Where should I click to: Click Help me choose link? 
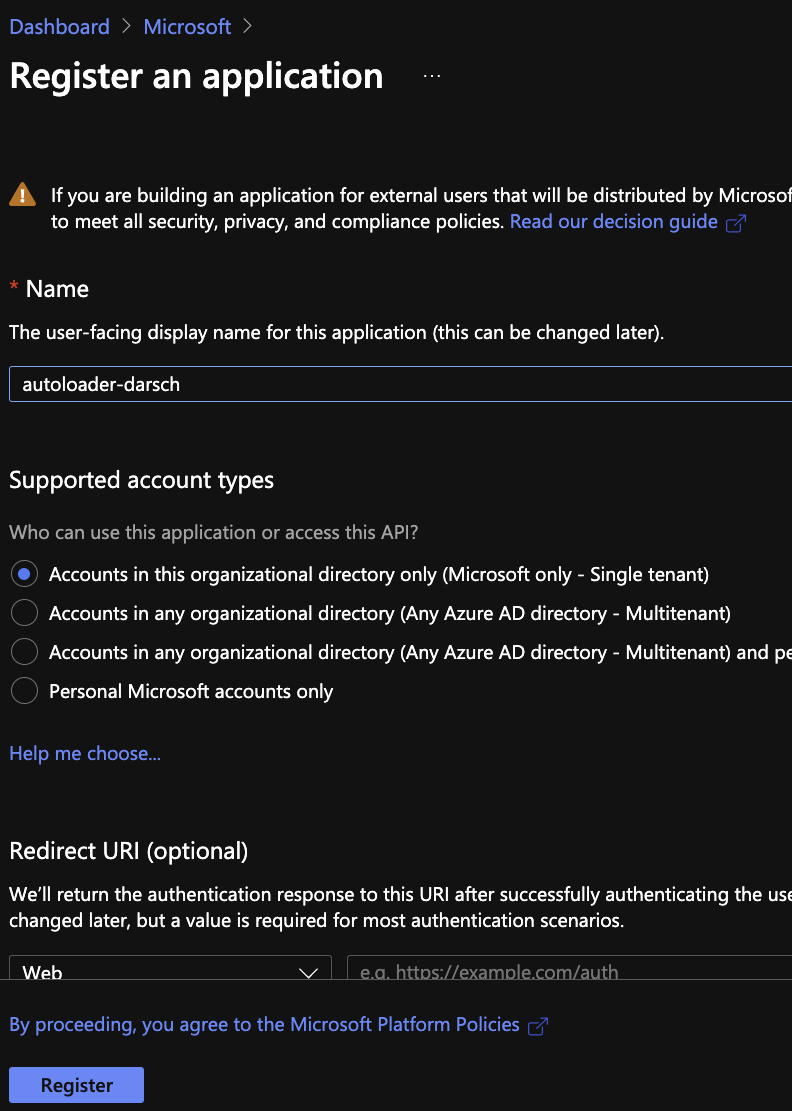click(85, 753)
